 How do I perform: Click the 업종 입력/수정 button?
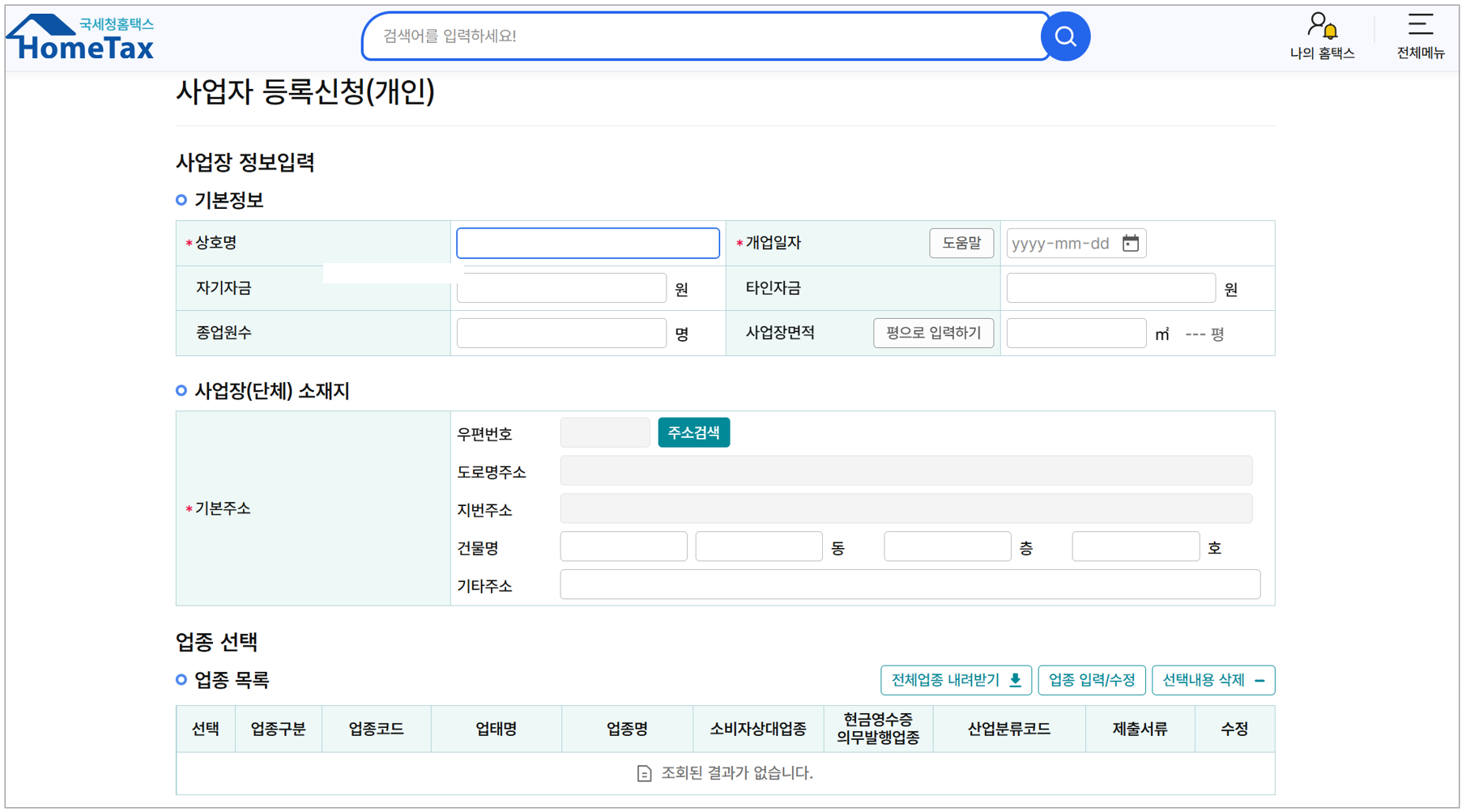1091,680
